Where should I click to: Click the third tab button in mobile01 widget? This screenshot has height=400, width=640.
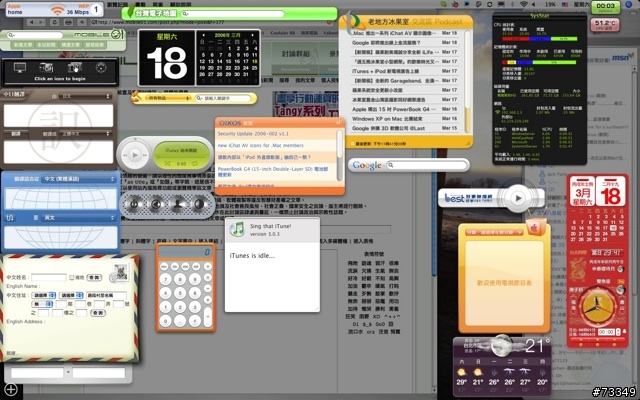pyautogui.click(x=70, y=44)
